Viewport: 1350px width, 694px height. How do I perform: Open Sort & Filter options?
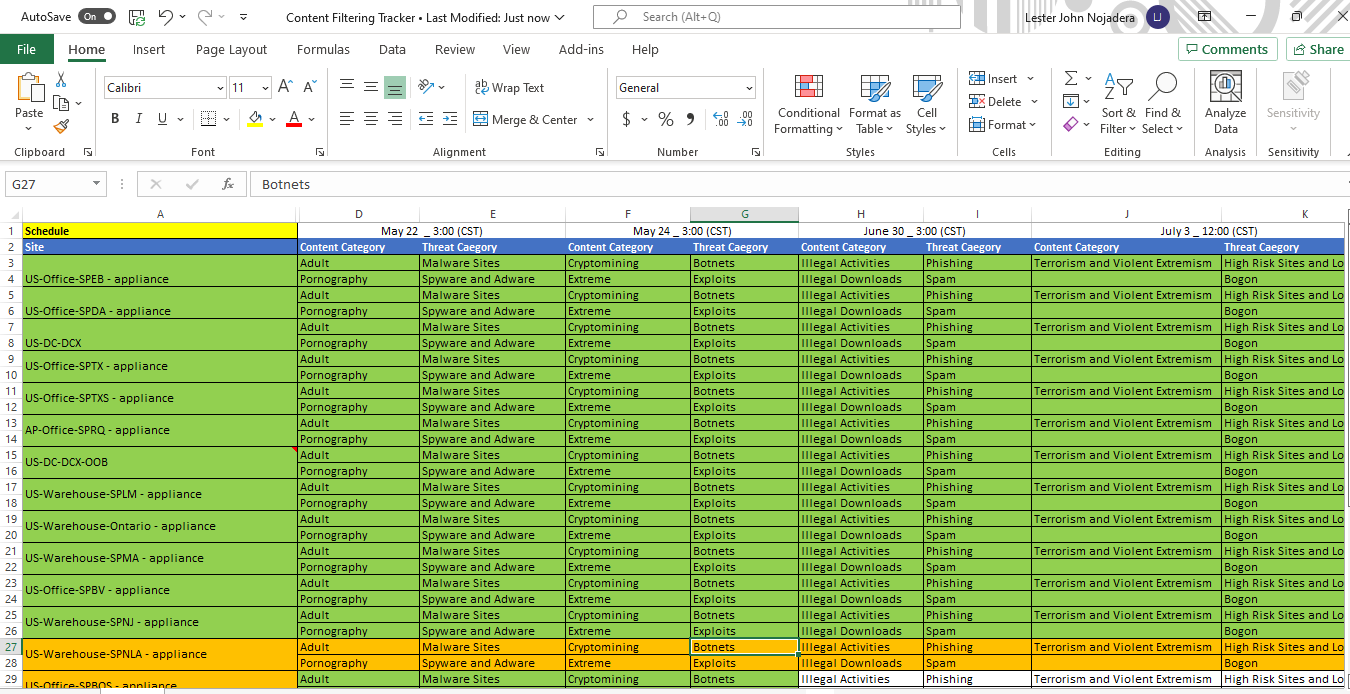tap(1118, 104)
